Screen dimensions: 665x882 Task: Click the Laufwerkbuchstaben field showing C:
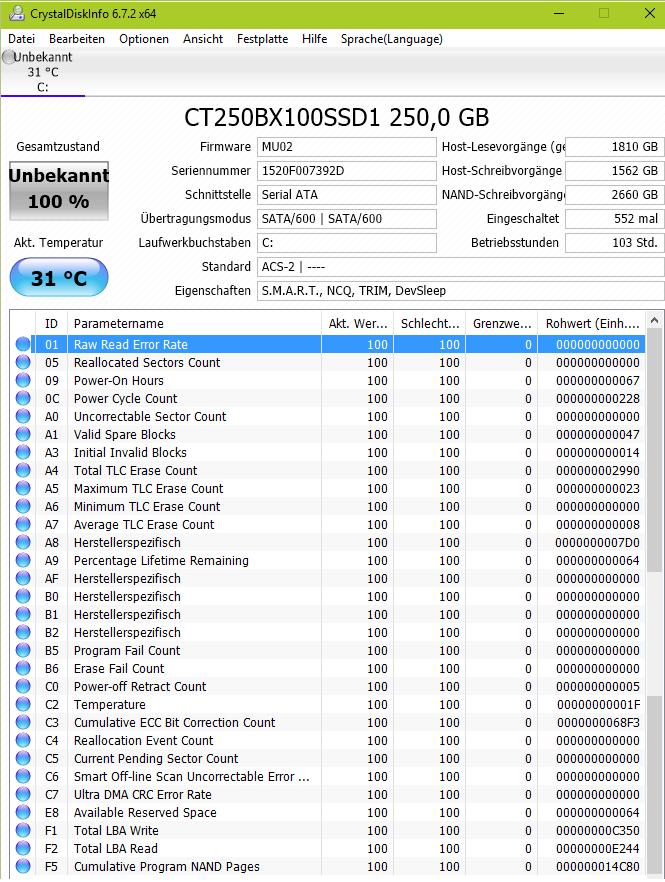point(347,243)
